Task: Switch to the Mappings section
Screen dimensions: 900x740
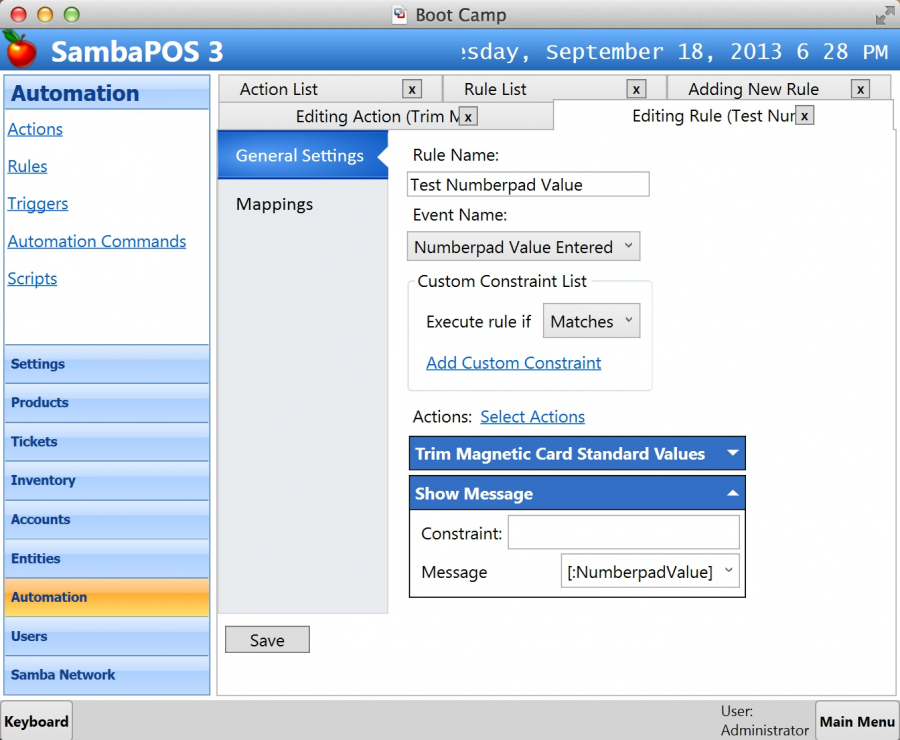Action: pyautogui.click(x=274, y=204)
